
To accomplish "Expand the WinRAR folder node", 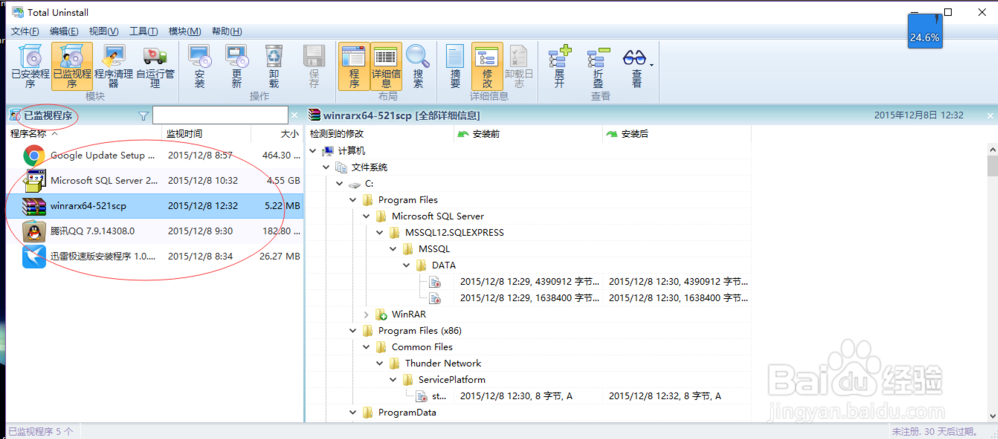I will click(x=366, y=314).
